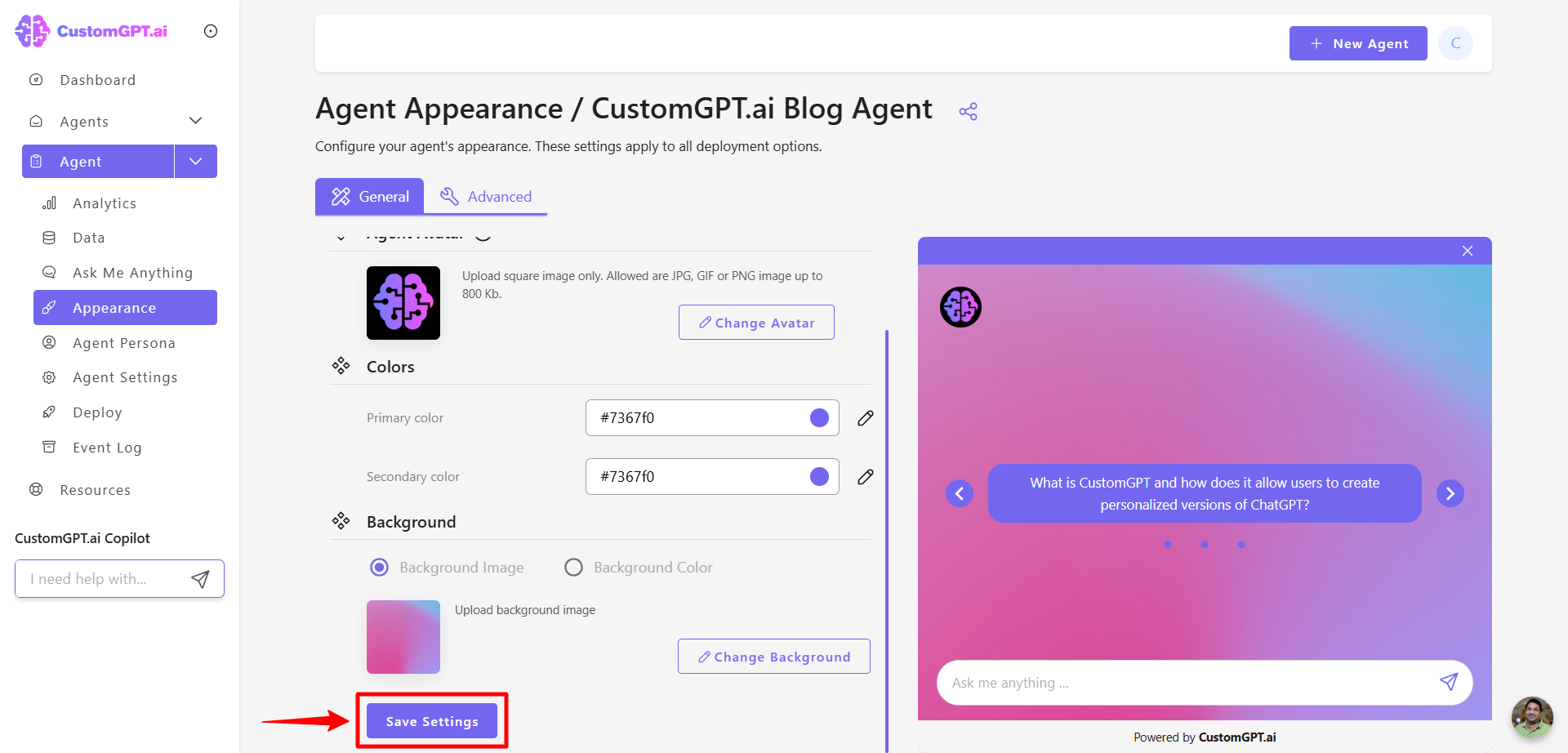
Task: Switch to the General tab
Action: (x=369, y=197)
